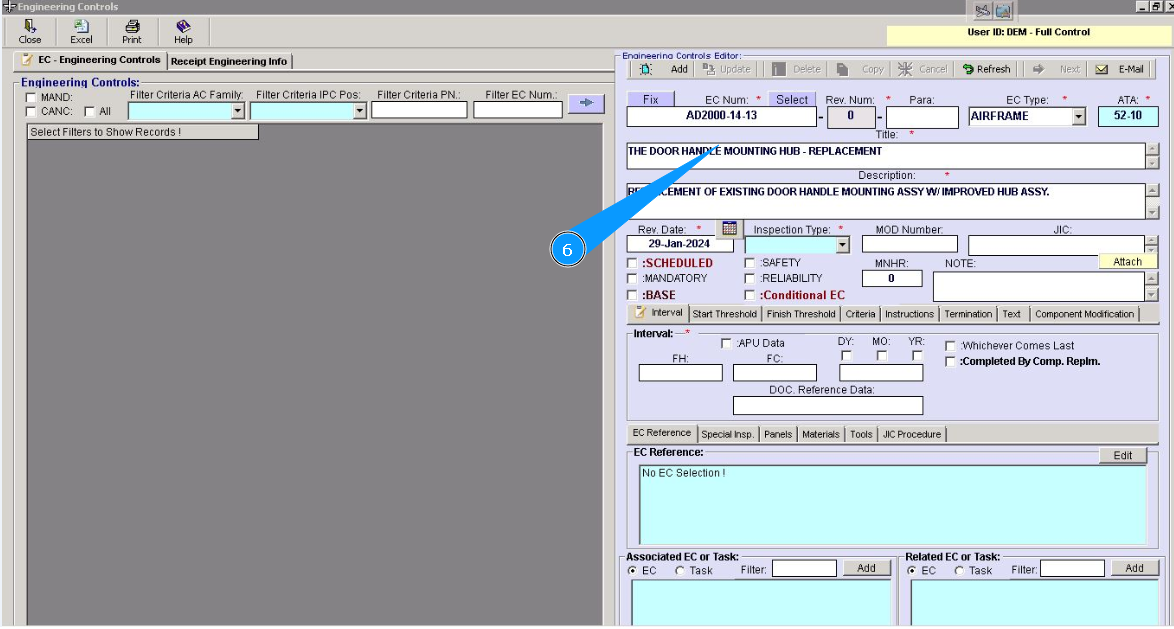The height and width of the screenshot is (629, 1174).
Task: Open the JIC Procedure tab
Action: (911, 434)
